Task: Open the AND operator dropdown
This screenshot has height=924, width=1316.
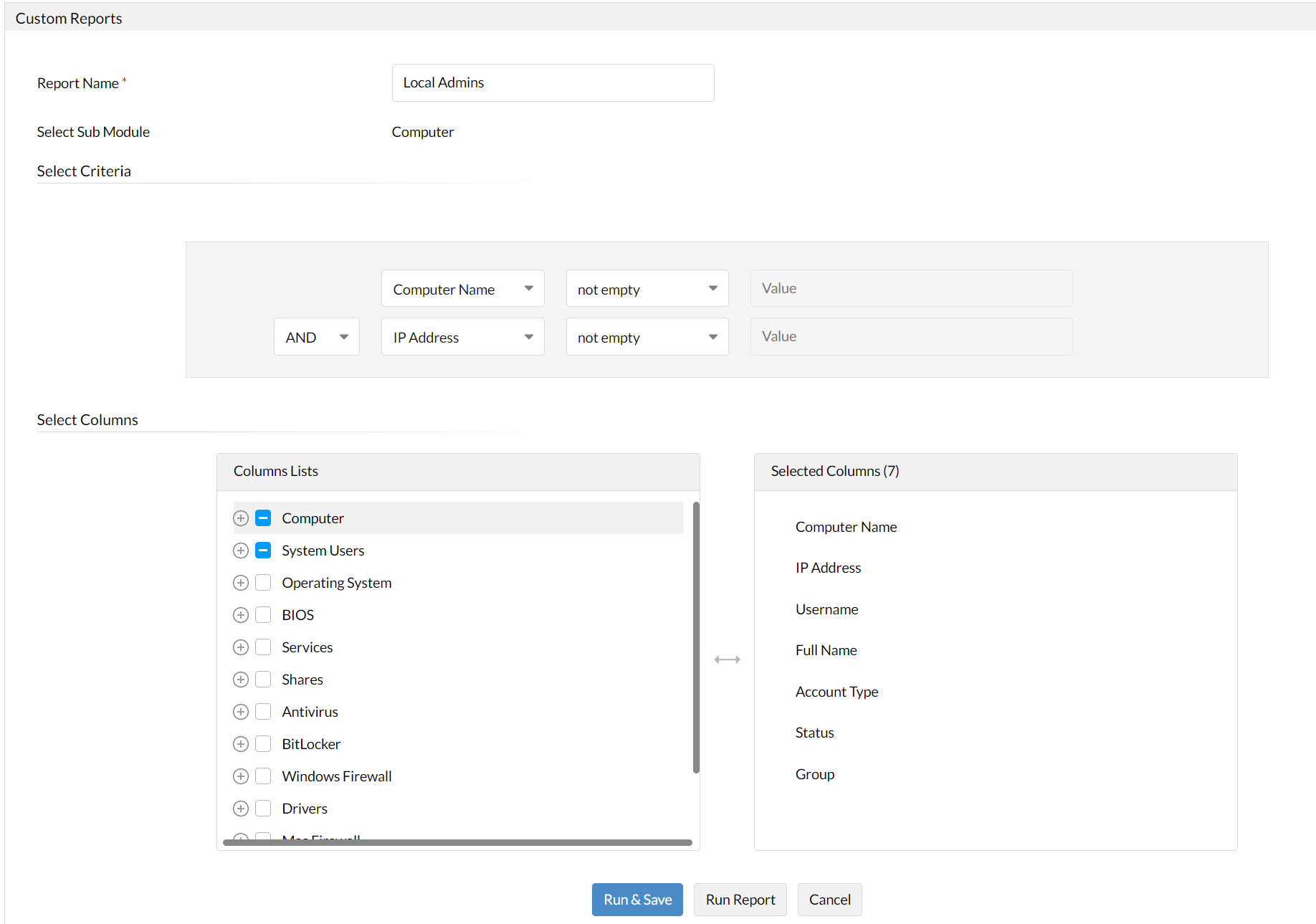Action: [317, 337]
